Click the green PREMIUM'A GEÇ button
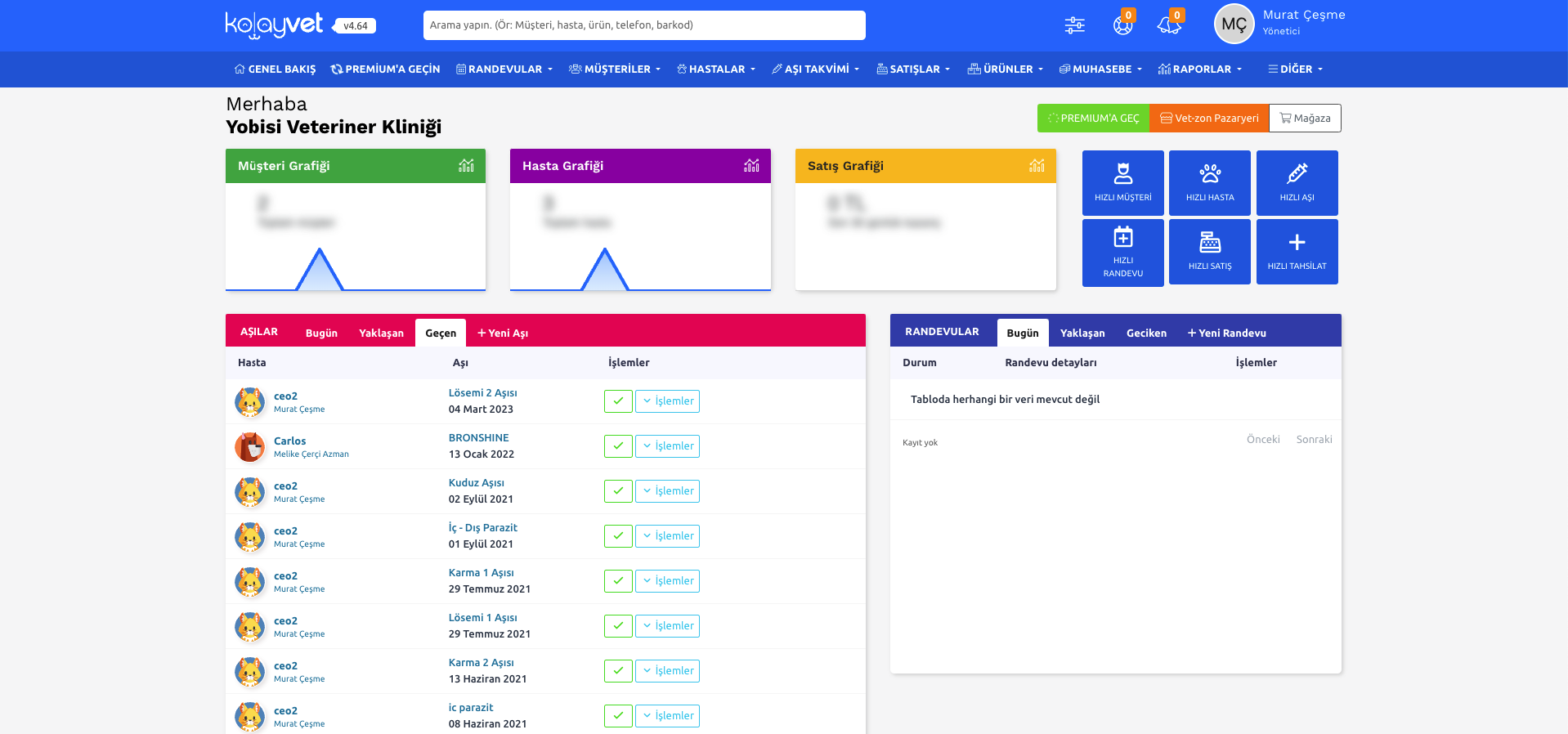 click(x=1093, y=118)
